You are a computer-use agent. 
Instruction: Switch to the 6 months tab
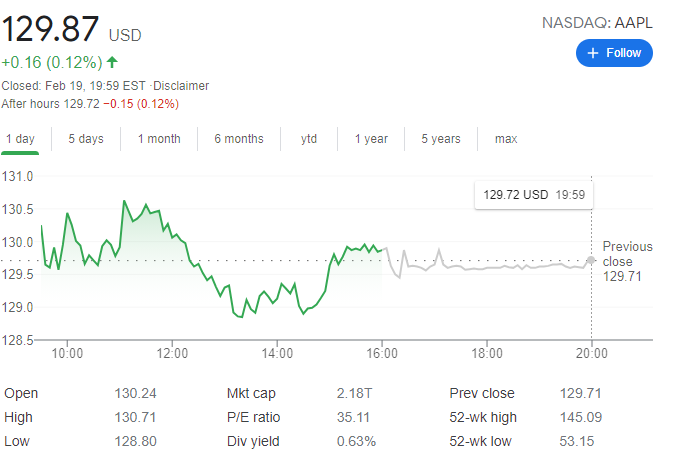[x=239, y=139]
